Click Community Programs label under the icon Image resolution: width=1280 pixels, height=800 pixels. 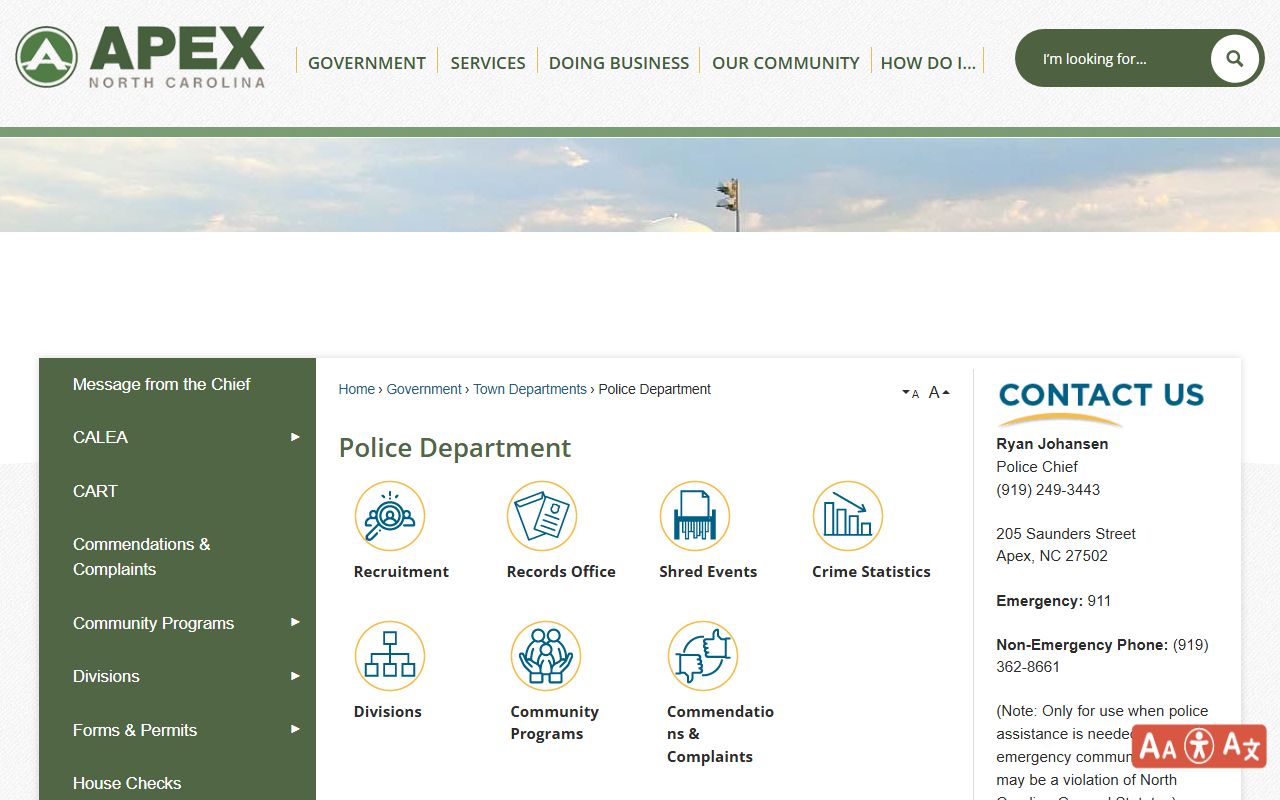pyautogui.click(x=555, y=723)
